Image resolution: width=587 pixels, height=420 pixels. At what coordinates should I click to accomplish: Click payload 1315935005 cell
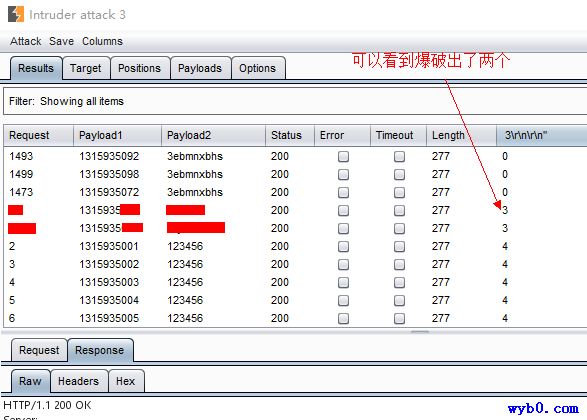[109, 318]
